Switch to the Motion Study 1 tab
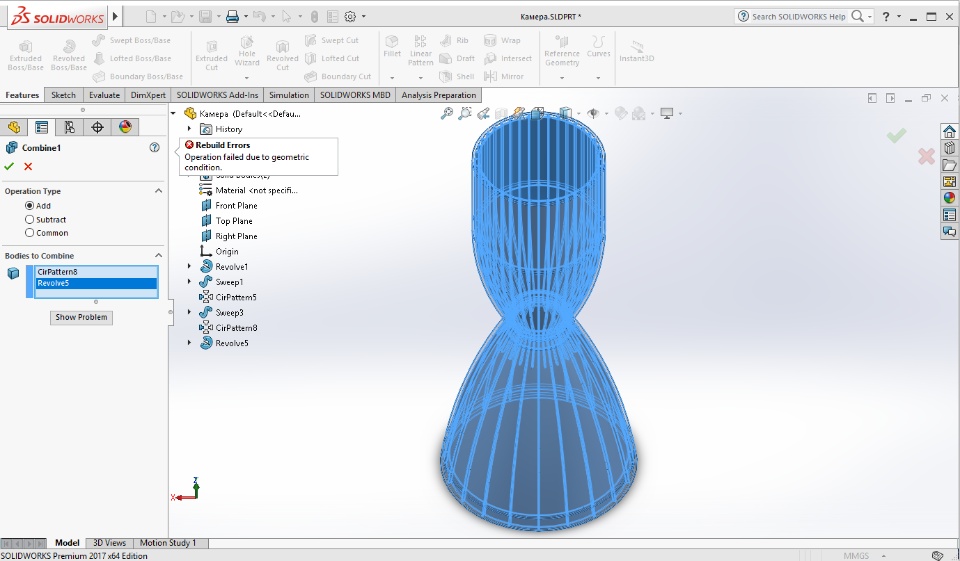The image size is (960, 561). [x=168, y=543]
